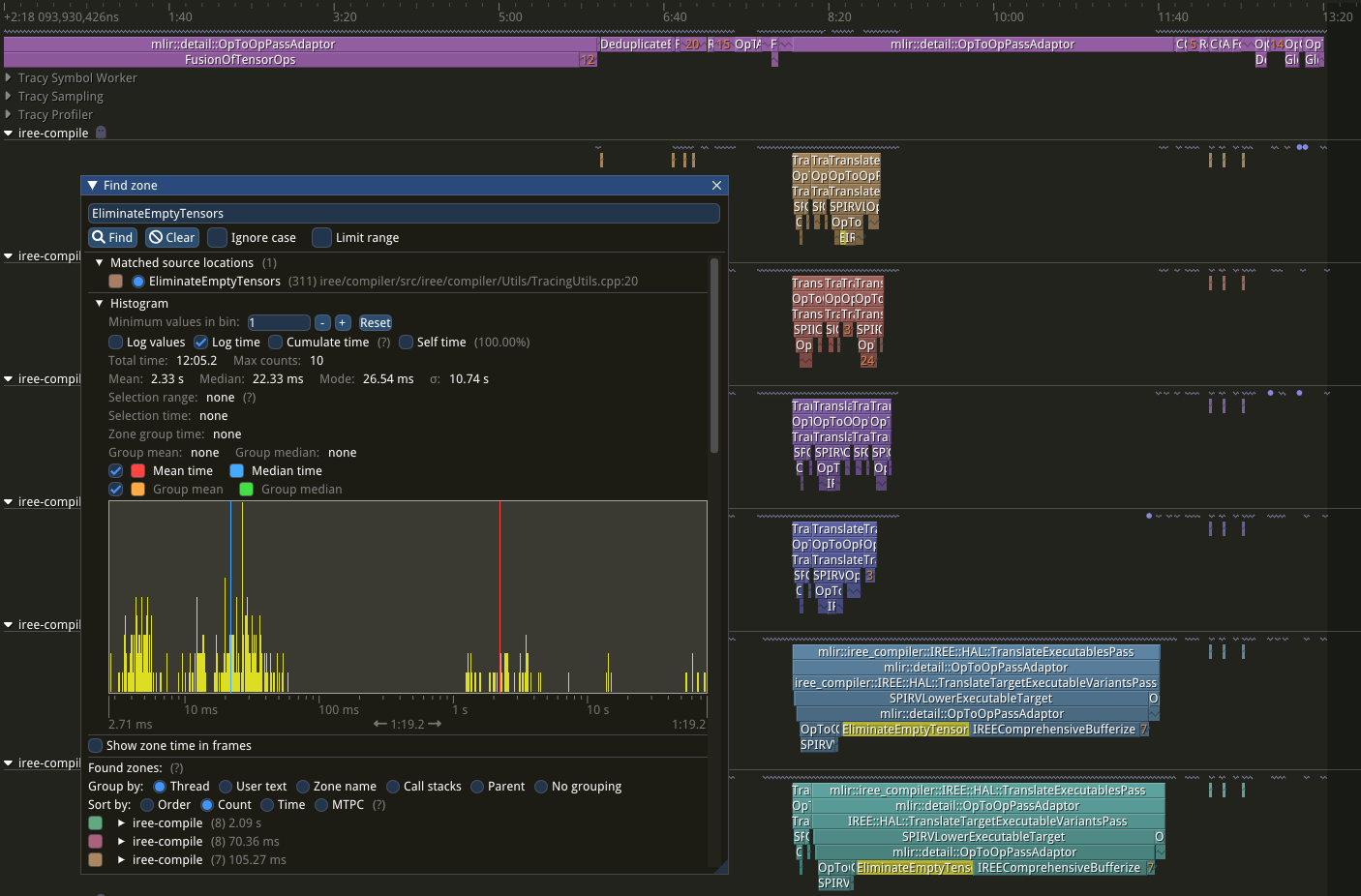
Task: Expand the iree-compile 105.27 ms group
Action: click(x=121, y=860)
